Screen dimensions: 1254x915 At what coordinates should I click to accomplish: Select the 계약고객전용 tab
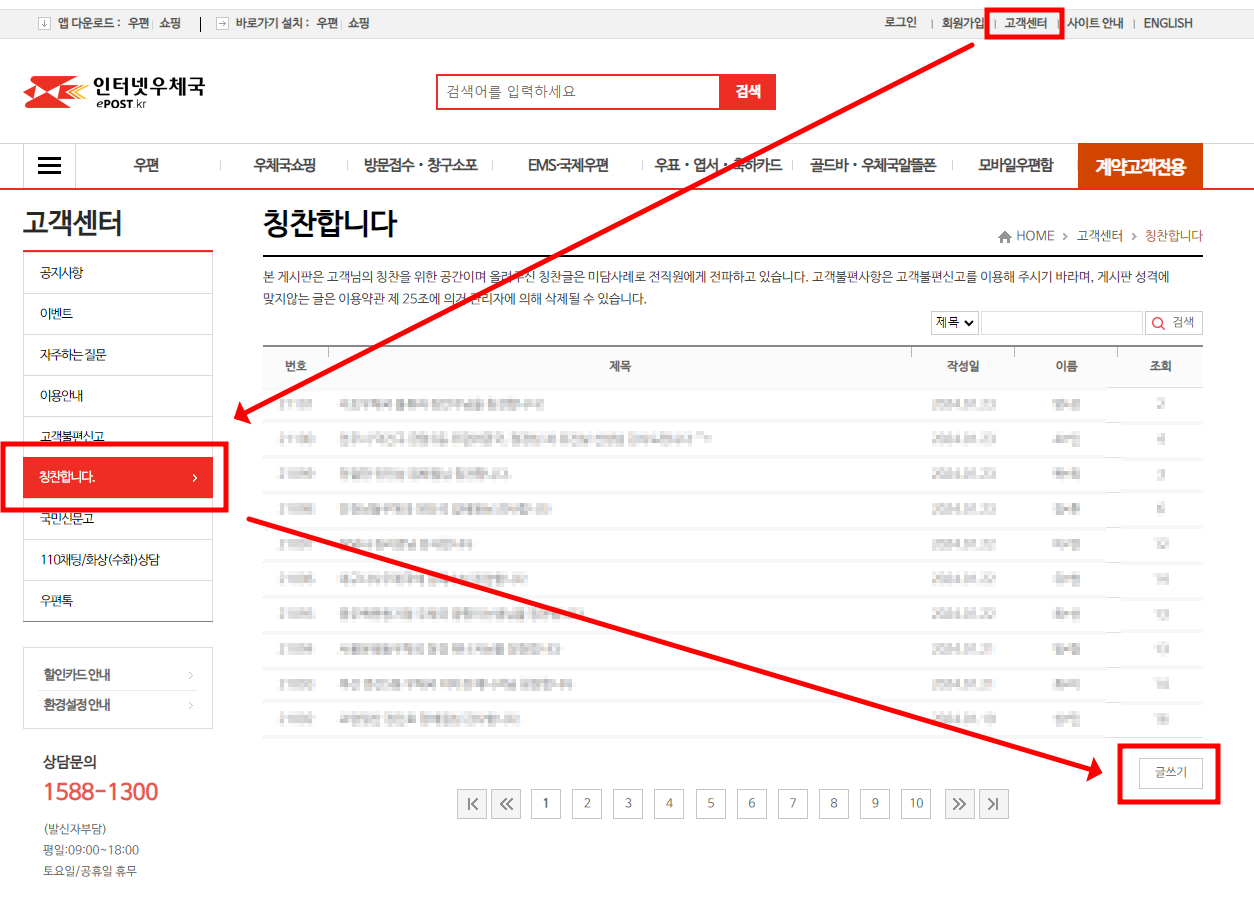click(1140, 165)
